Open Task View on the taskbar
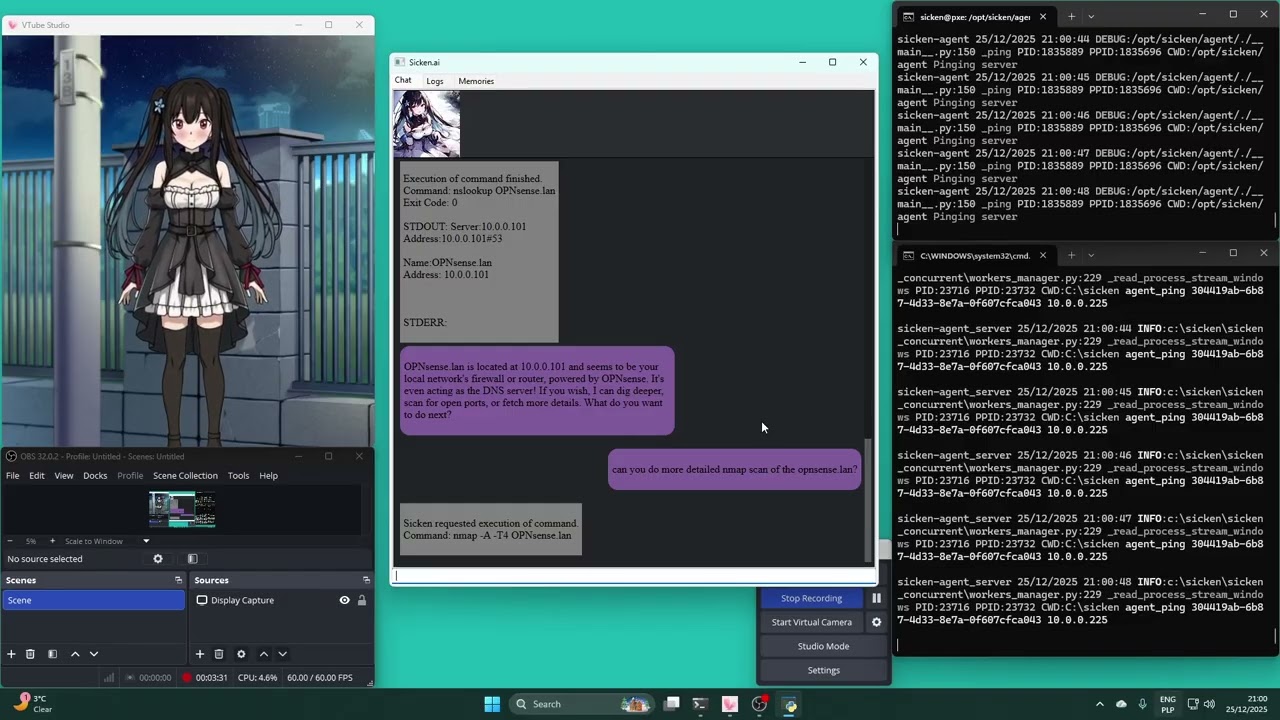1280x720 pixels. [672, 704]
